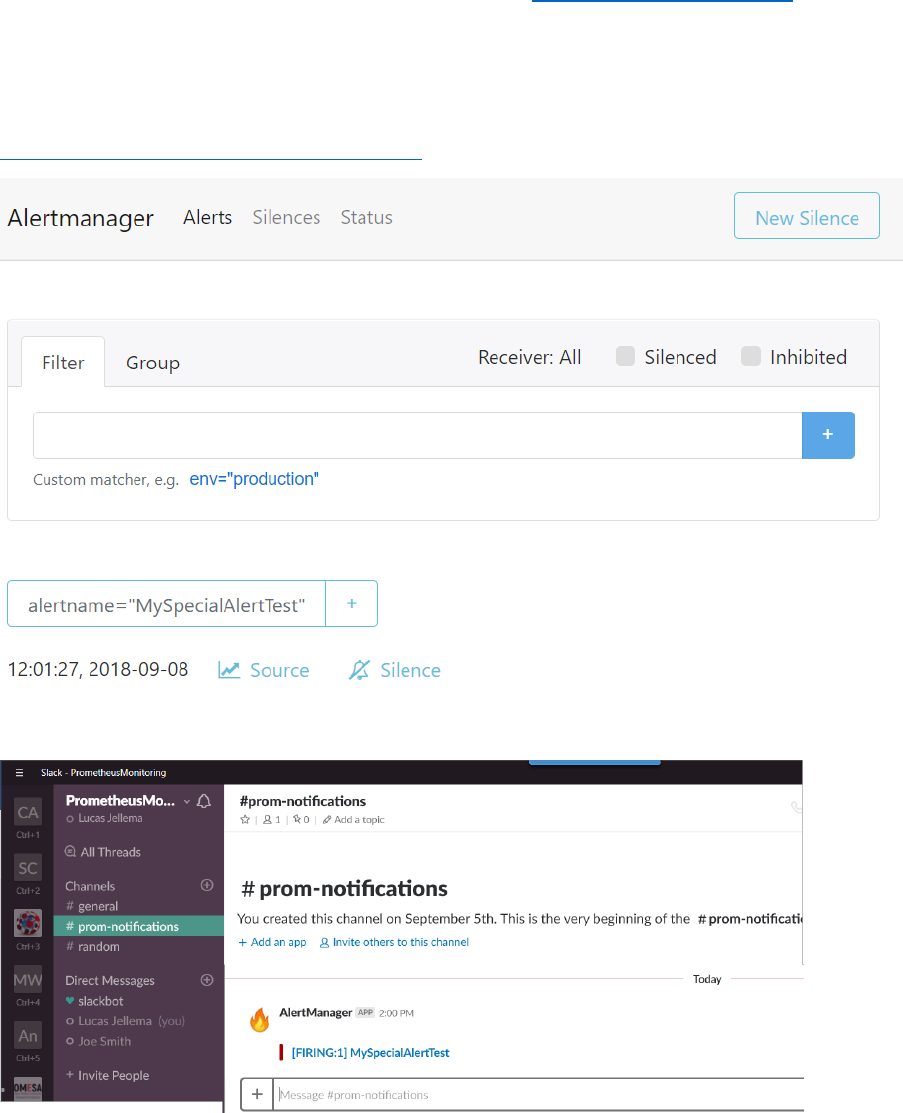Click the message attachment plus button
The image size is (903, 1113).
pos(257,1095)
